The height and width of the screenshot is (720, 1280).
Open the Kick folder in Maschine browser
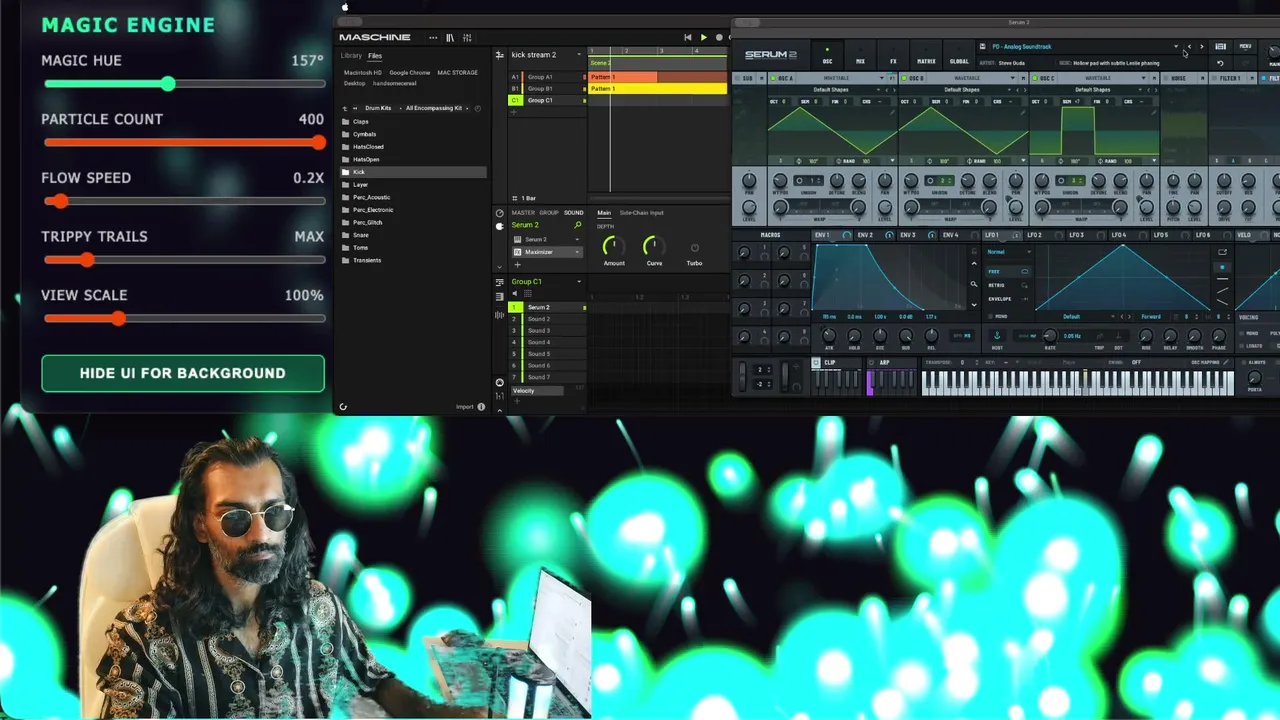pos(413,172)
